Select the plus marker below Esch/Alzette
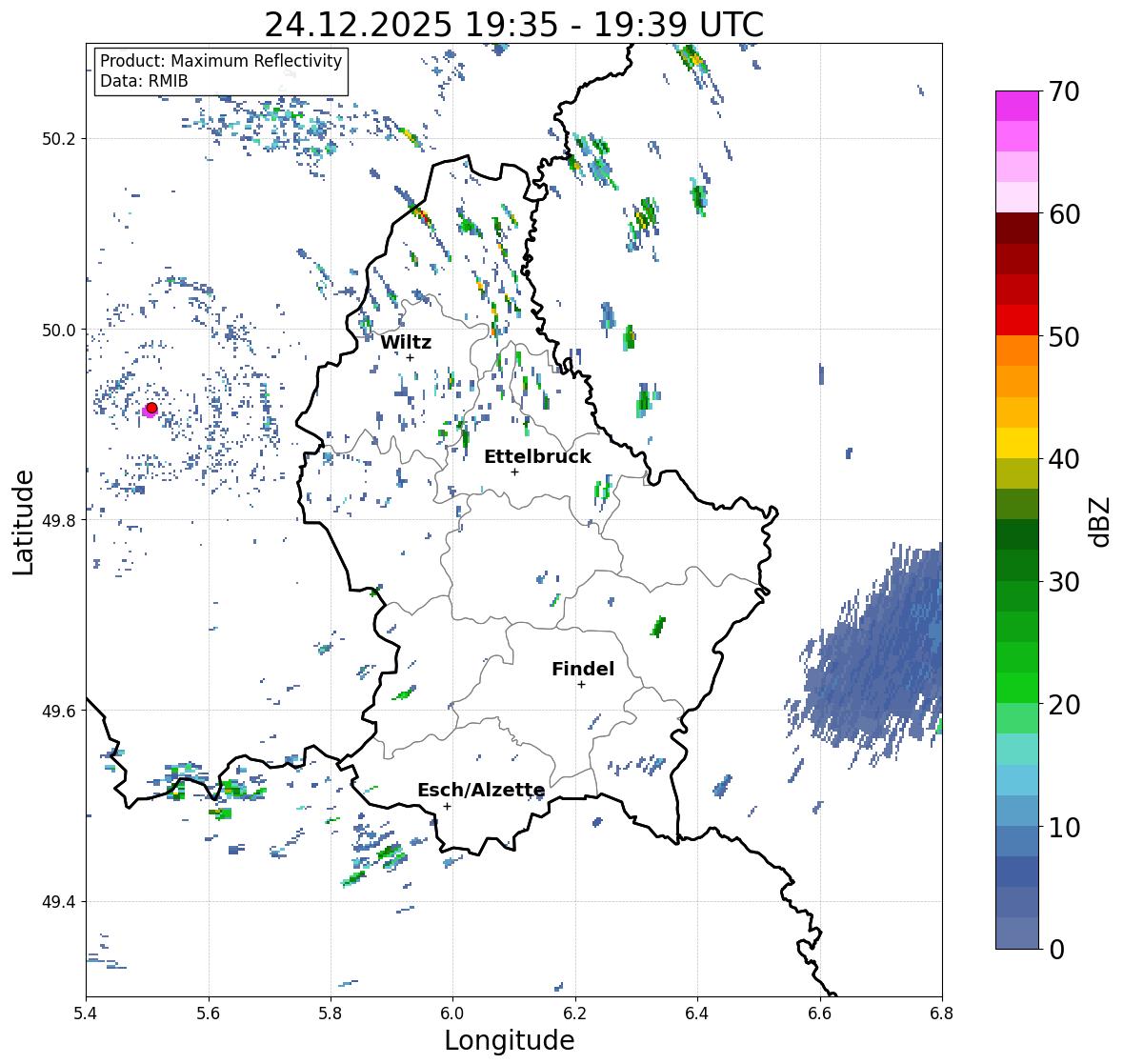Screen dimensions: 1123x1064 click(447, 806)
